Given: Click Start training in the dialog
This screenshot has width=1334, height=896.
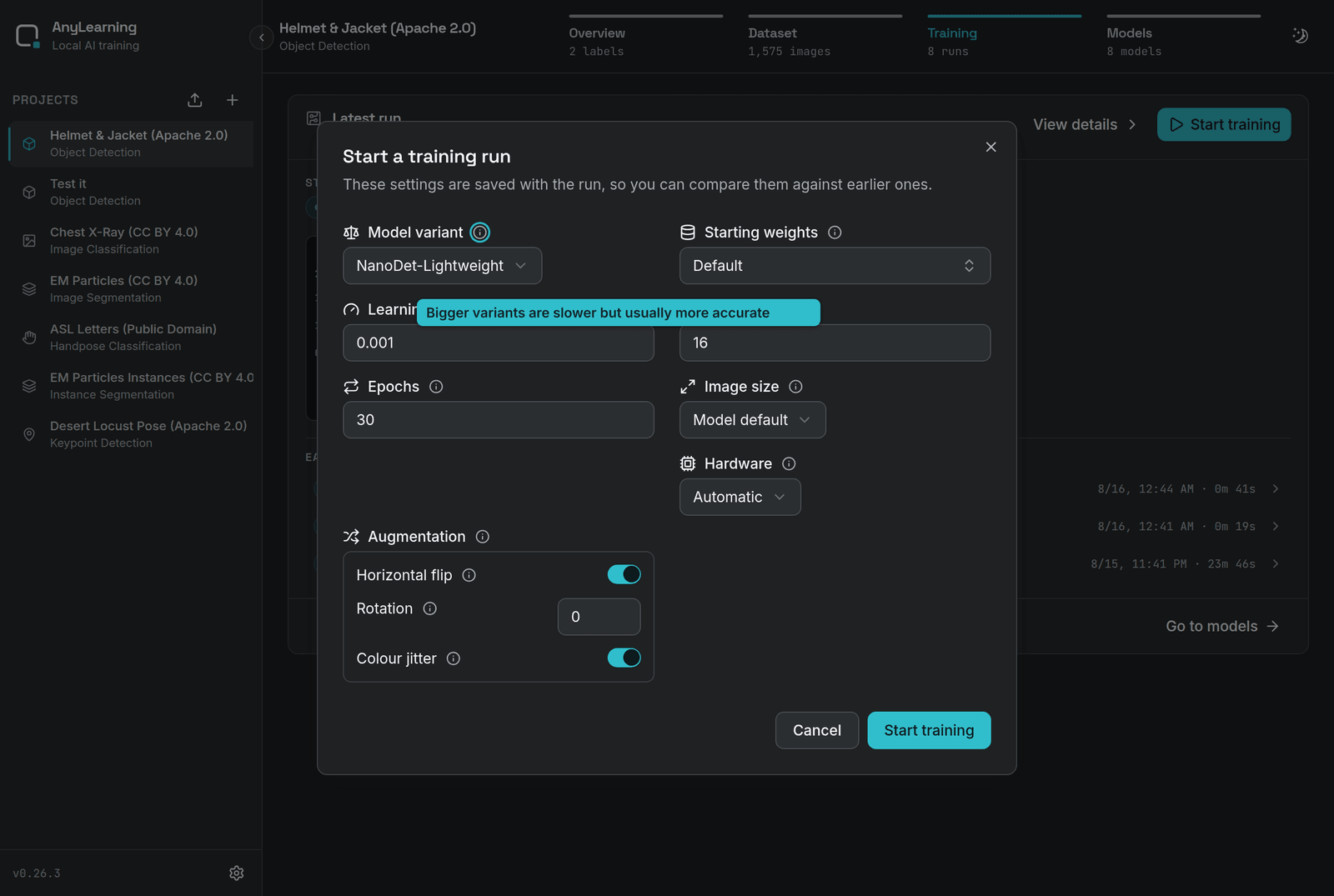Looking at the screenshot, I should tap(929, 730).
